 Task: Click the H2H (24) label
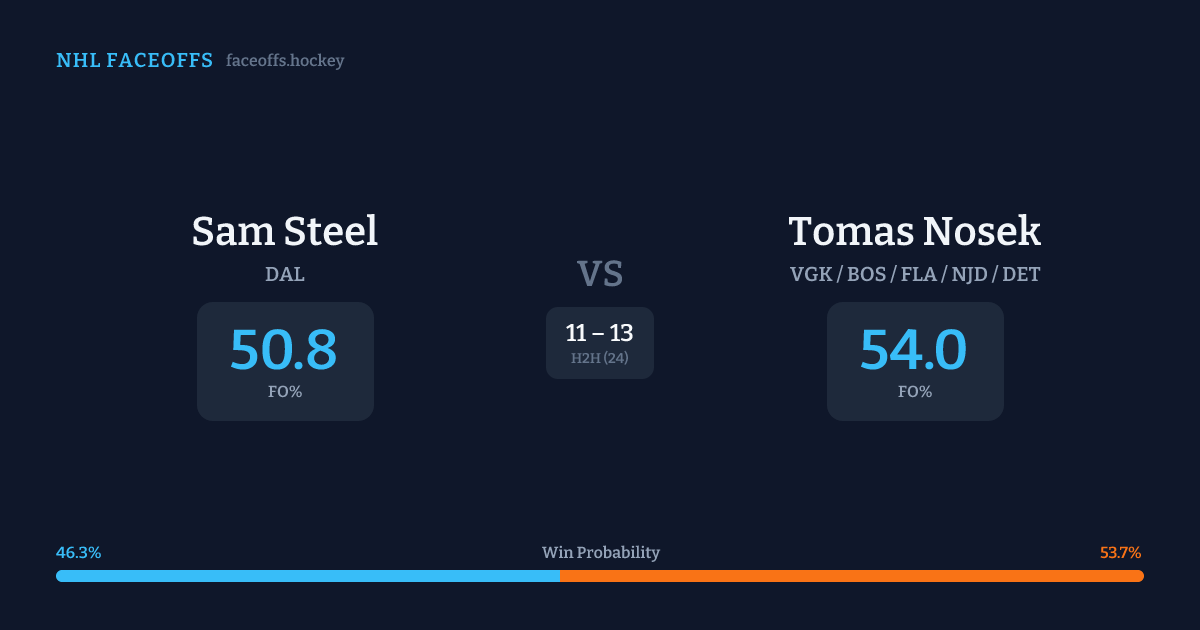[x=600, y=358]
